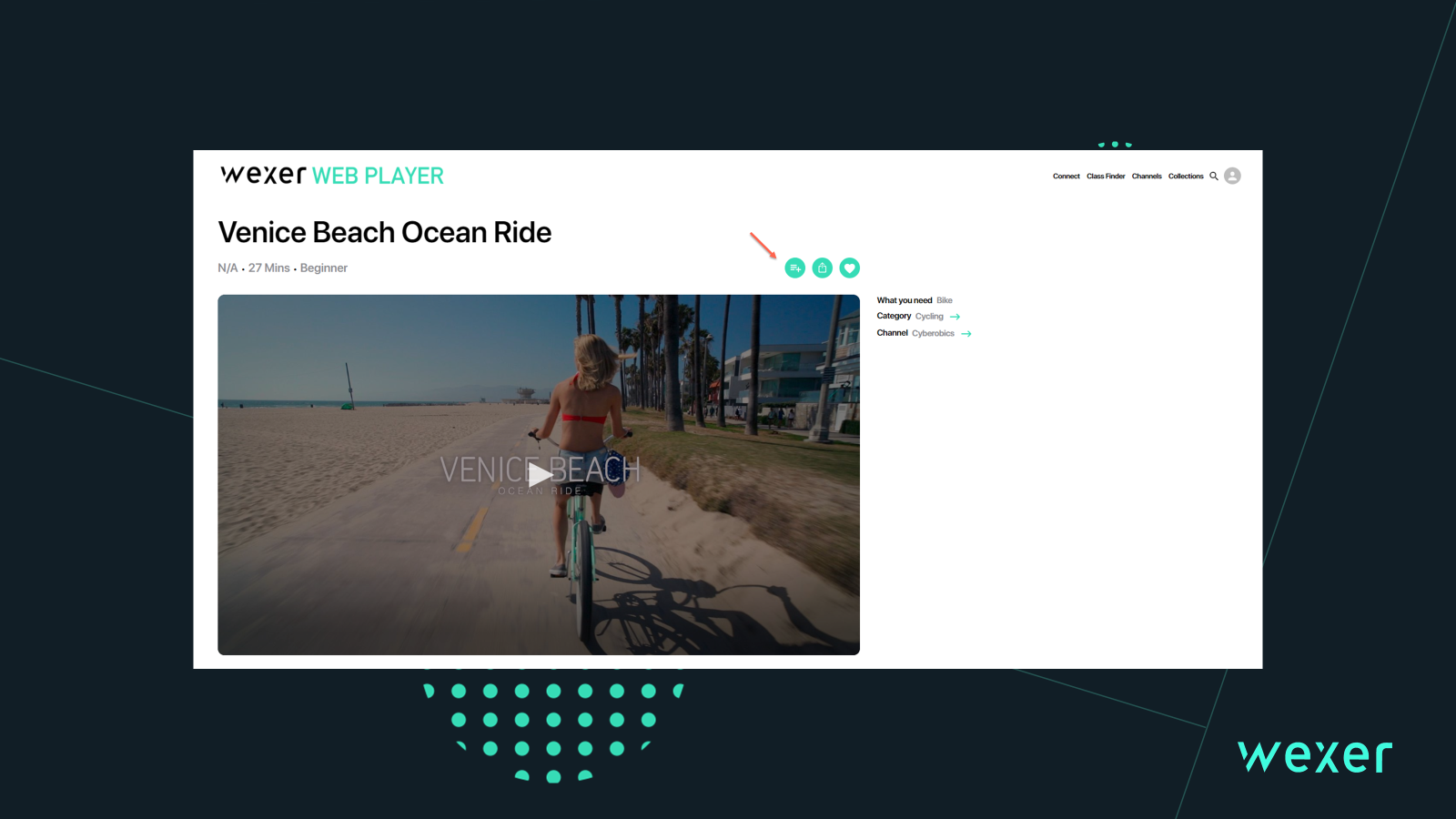Open the Connect menu item

(1066, 177)
